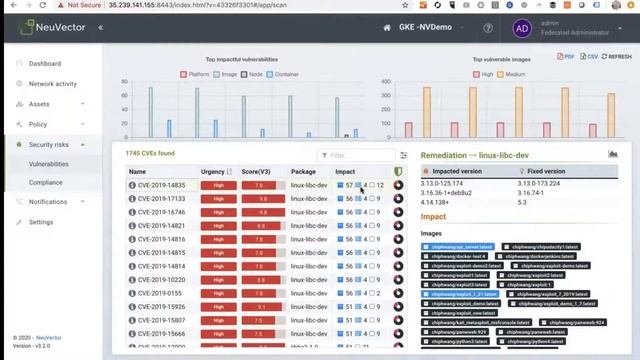Click info icon for CVE-2019-10220
Image resolution: width=640 pixels, height=360 pixels.
tap(132, 280)
